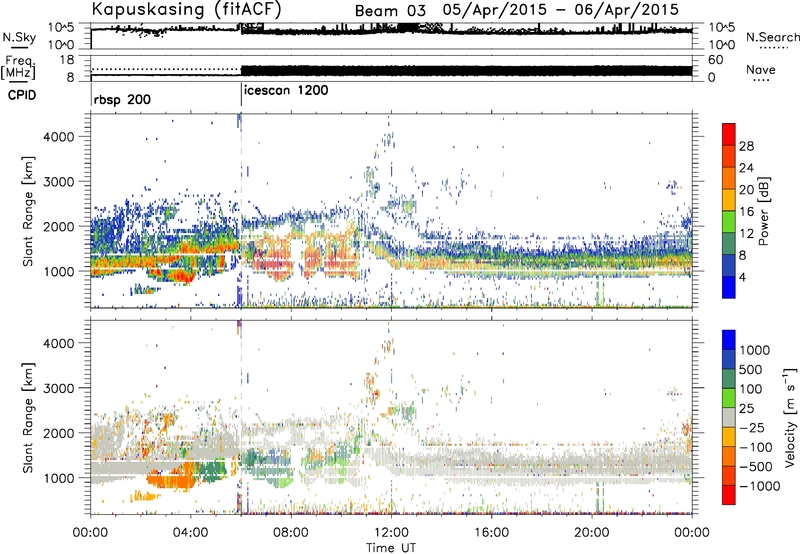
Task: Click the "100" tick on Velocity color bar
Action: 751,389
